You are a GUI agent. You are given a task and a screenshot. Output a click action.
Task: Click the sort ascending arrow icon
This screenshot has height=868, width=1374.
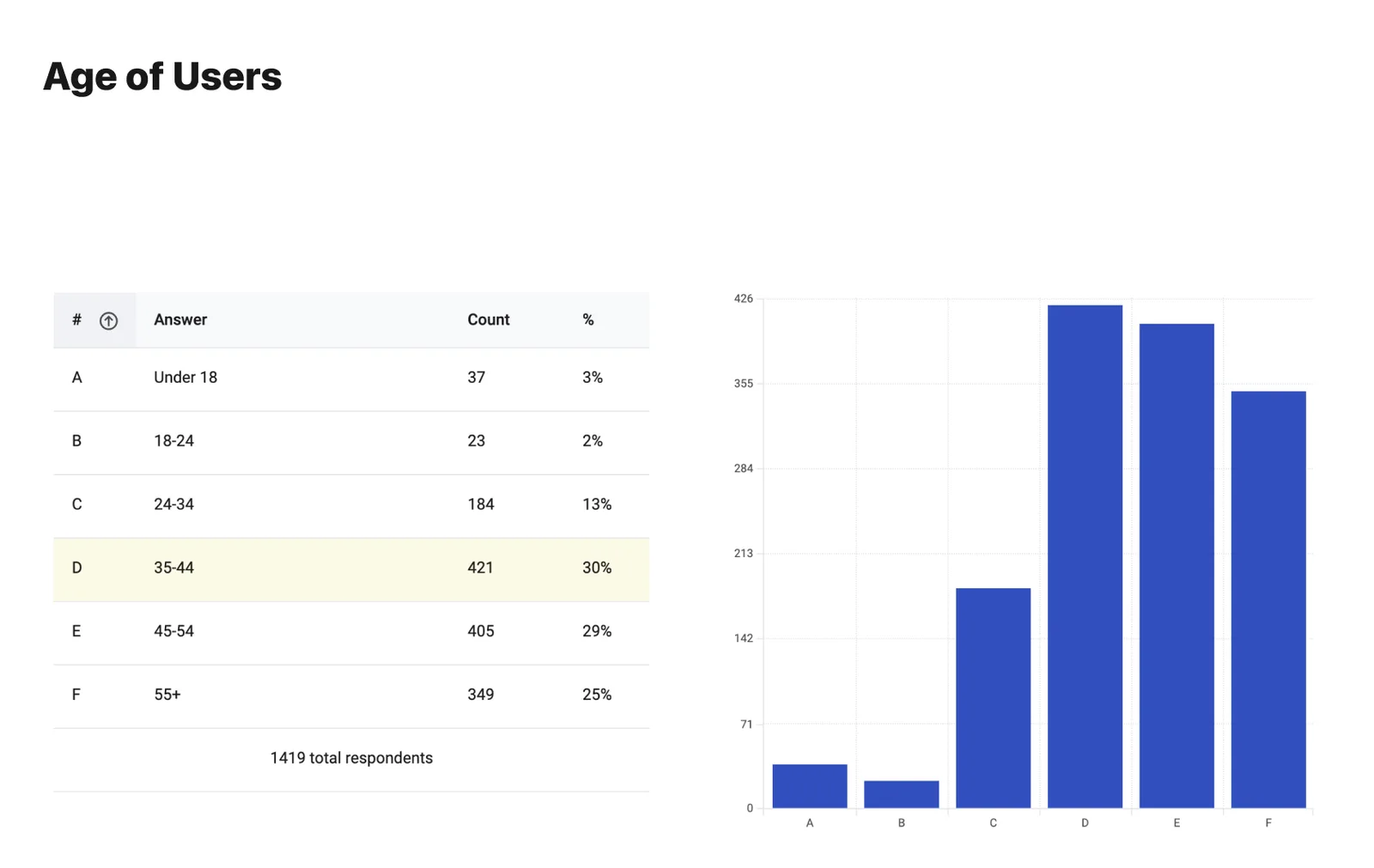(x=108, y=320)
